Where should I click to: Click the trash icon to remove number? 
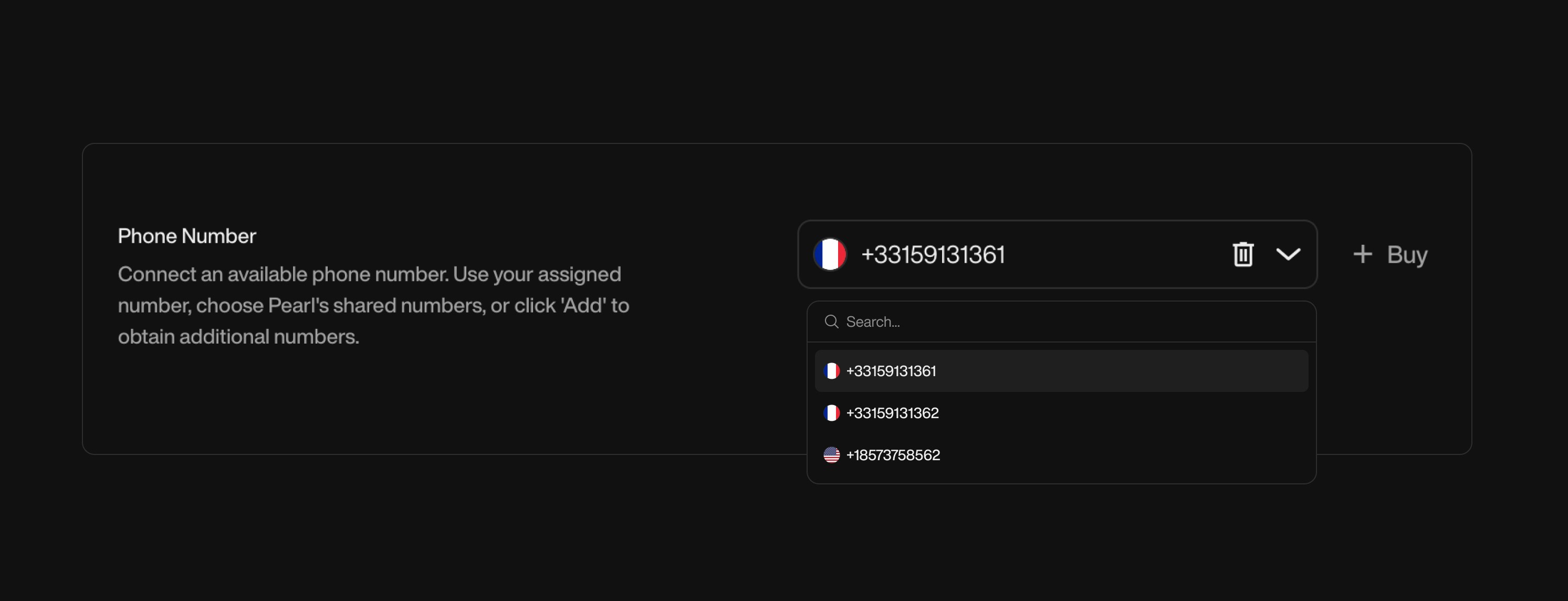1242,254
